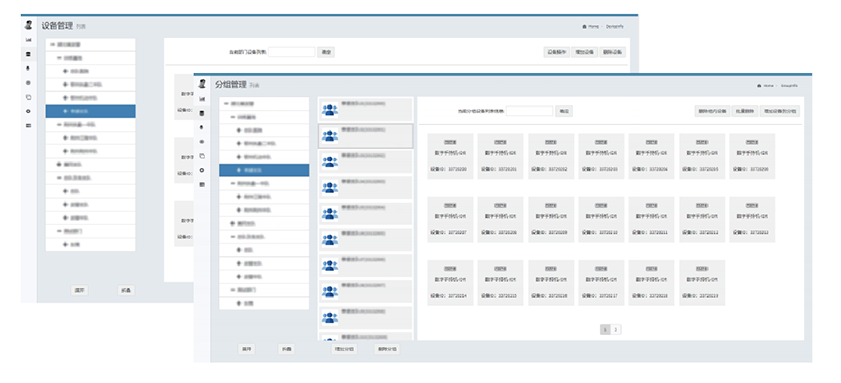Collapse 测试部门 node in 设备管理 tree
The image size is (841, 383).
(x=59, y=231)
